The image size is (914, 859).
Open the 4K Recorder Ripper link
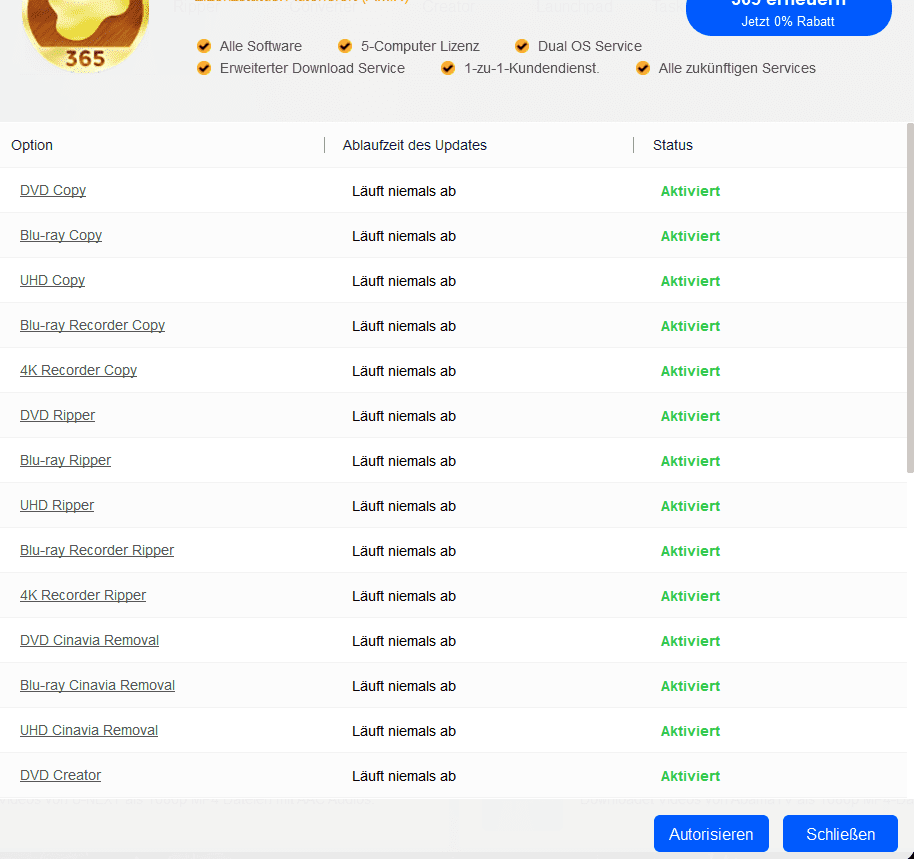pos(83,595)
